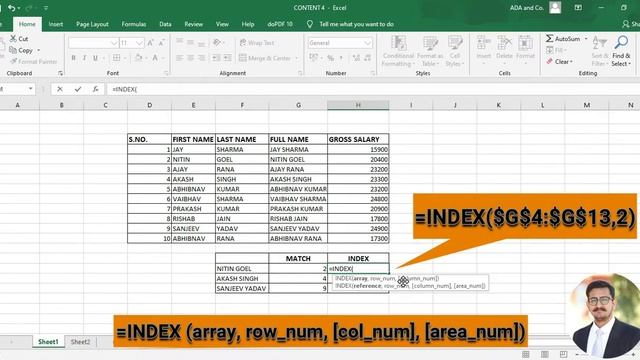Click the Increase Font Size icon
Image resolution: width=640 pixels, height=360 pixels.
151,42
